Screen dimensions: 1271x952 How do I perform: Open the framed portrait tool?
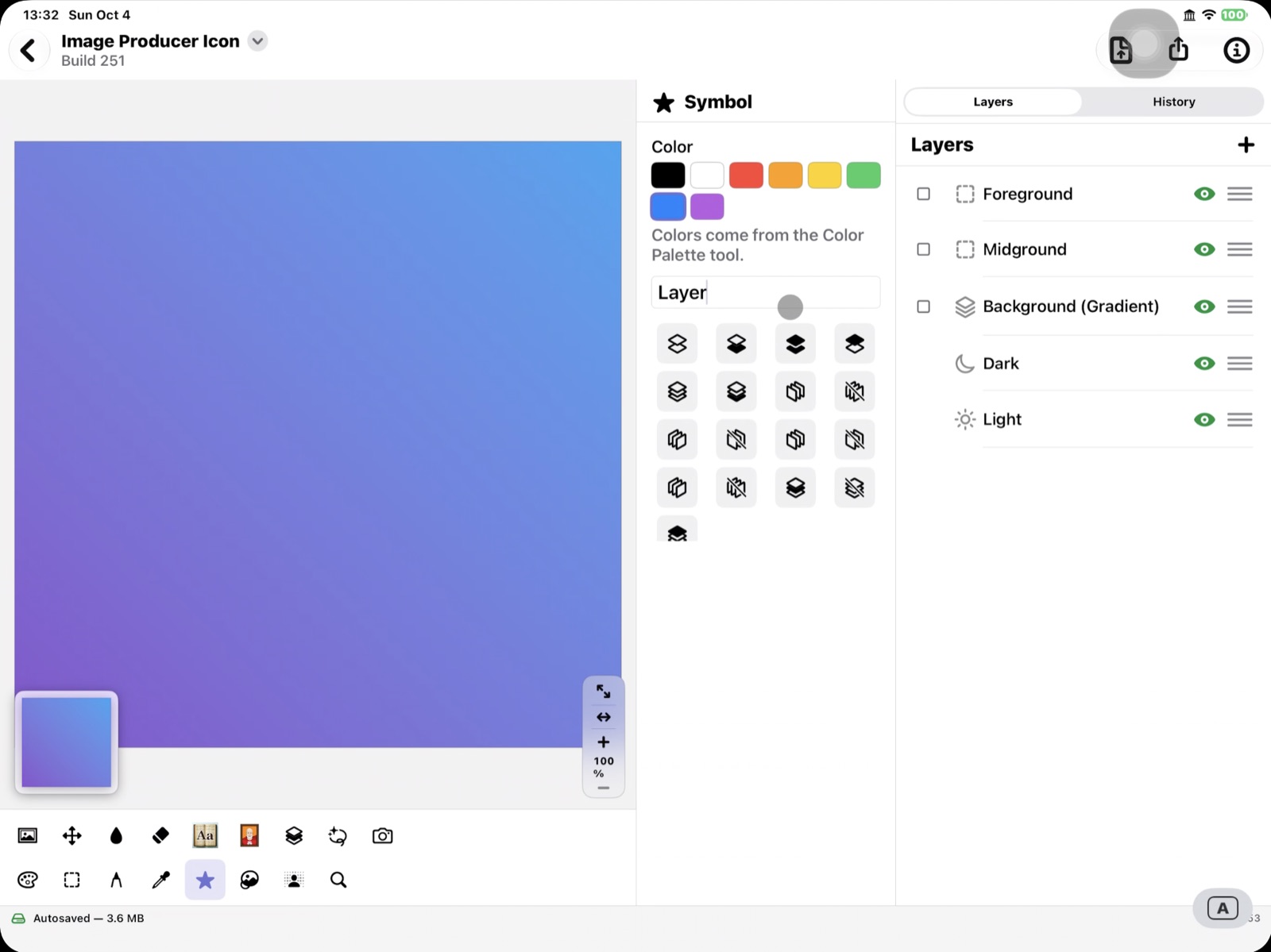click(249, 835)
